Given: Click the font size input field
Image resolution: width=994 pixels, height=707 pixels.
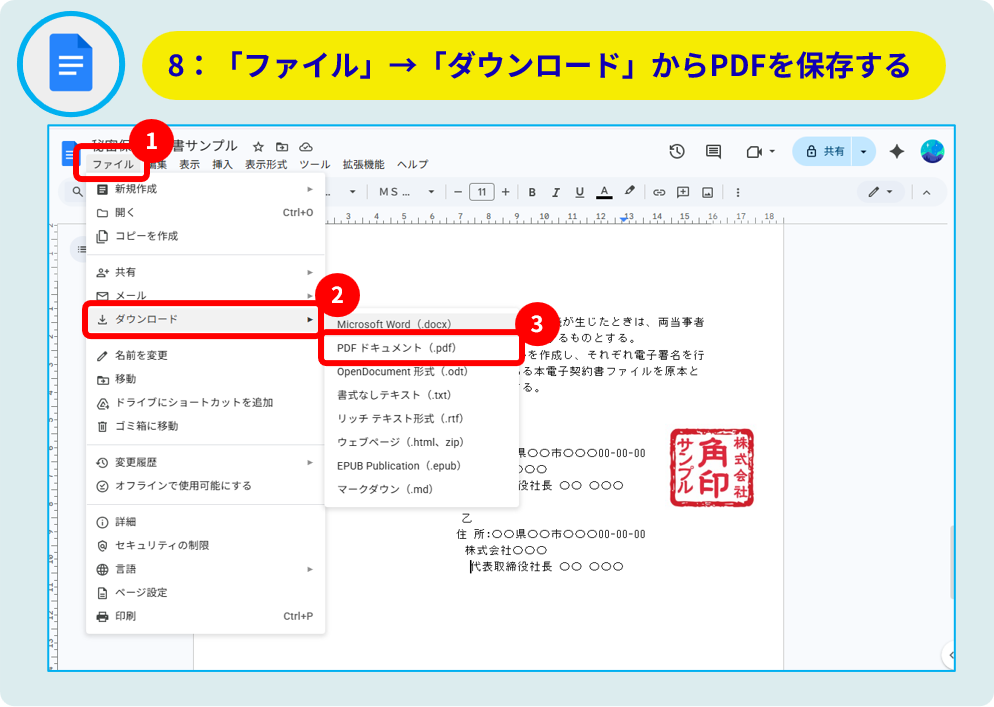Looking at the screenshot, I should (x=481, y=192).
